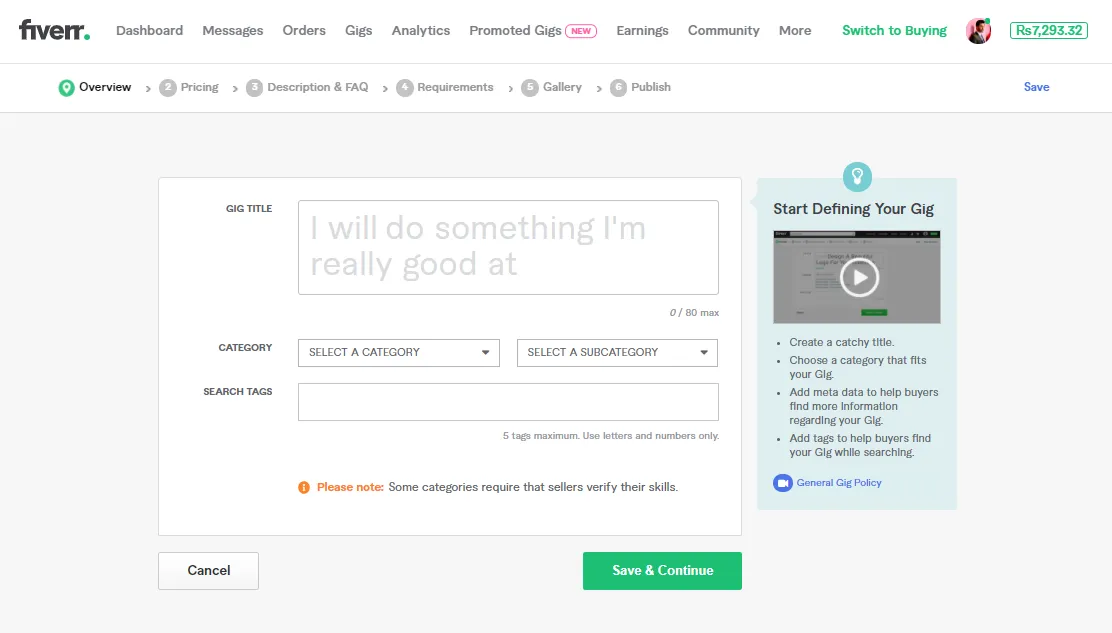
Task: Click the '0 / 80 max' character counter
Action: [694, 313]
